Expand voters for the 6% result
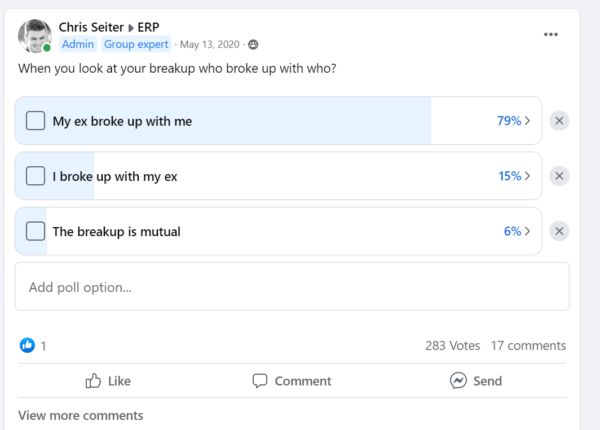 (517, 231)
